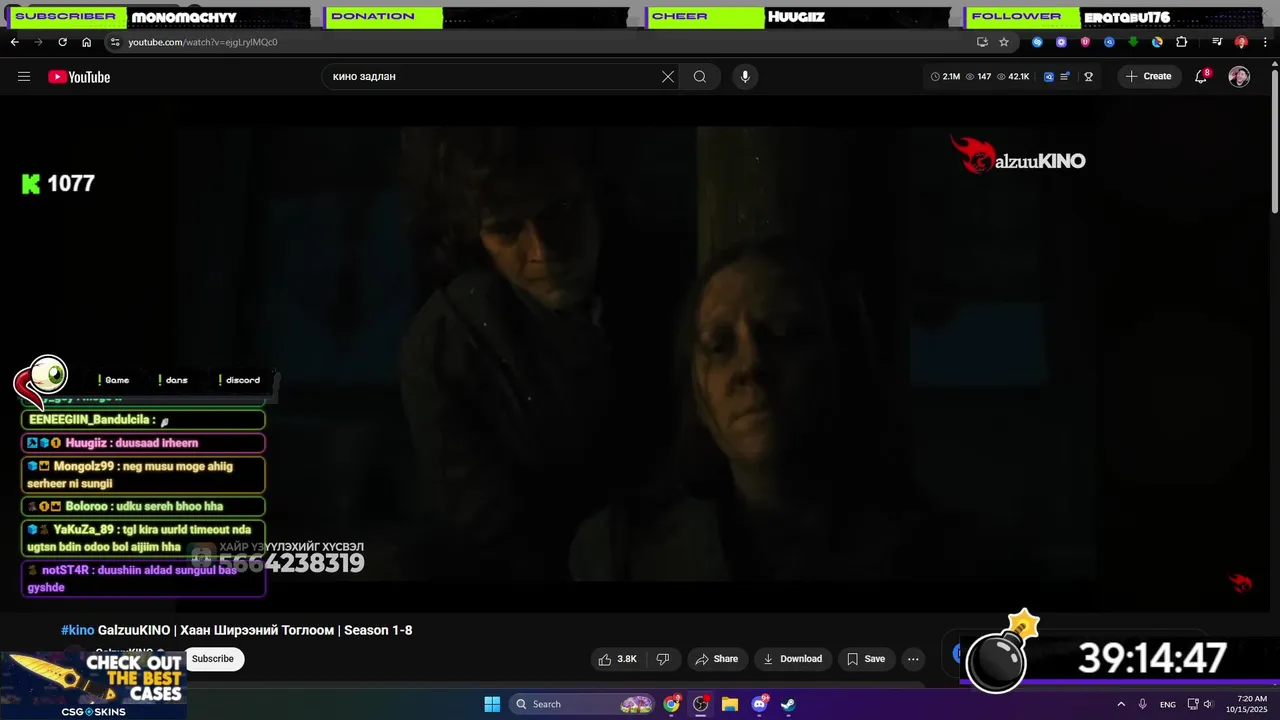Go back with the browser back arrow
The width and height of the screenshot is (1280, 720).
(x=14, y=42)
